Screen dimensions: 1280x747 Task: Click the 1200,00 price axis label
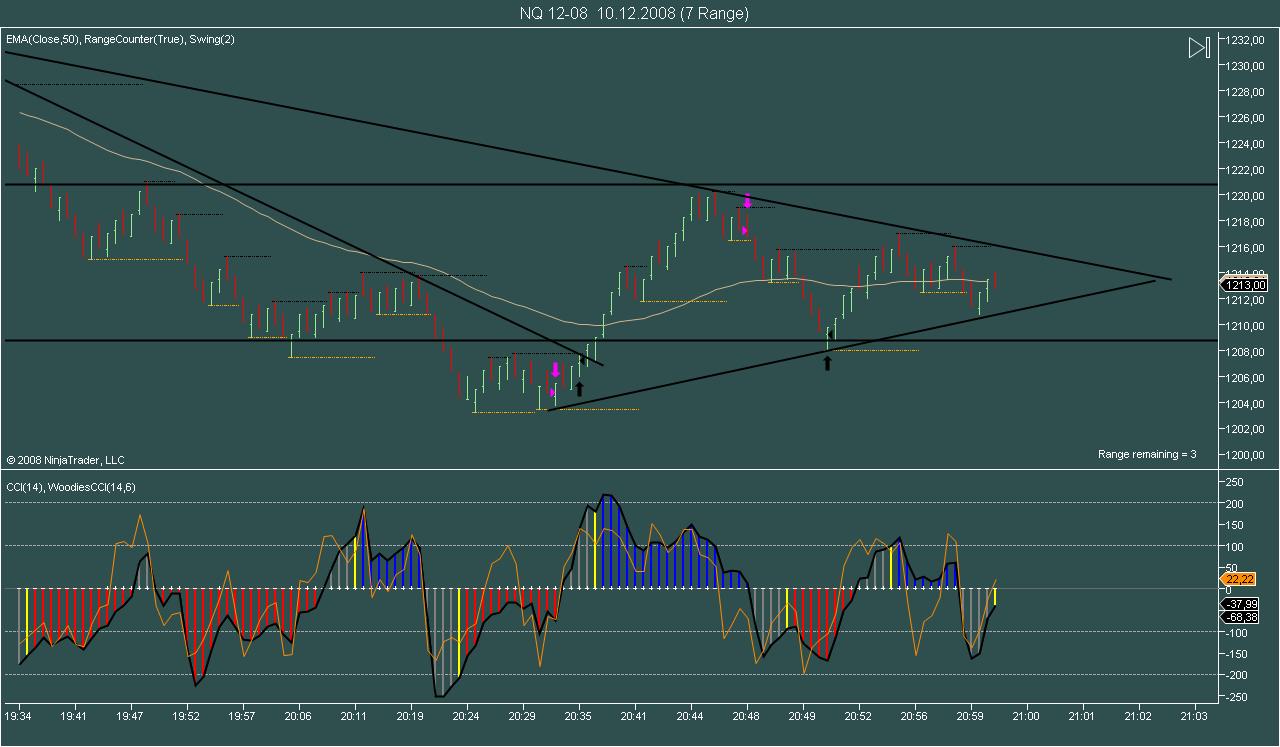pyautogui.click(x=1247, y=455)
